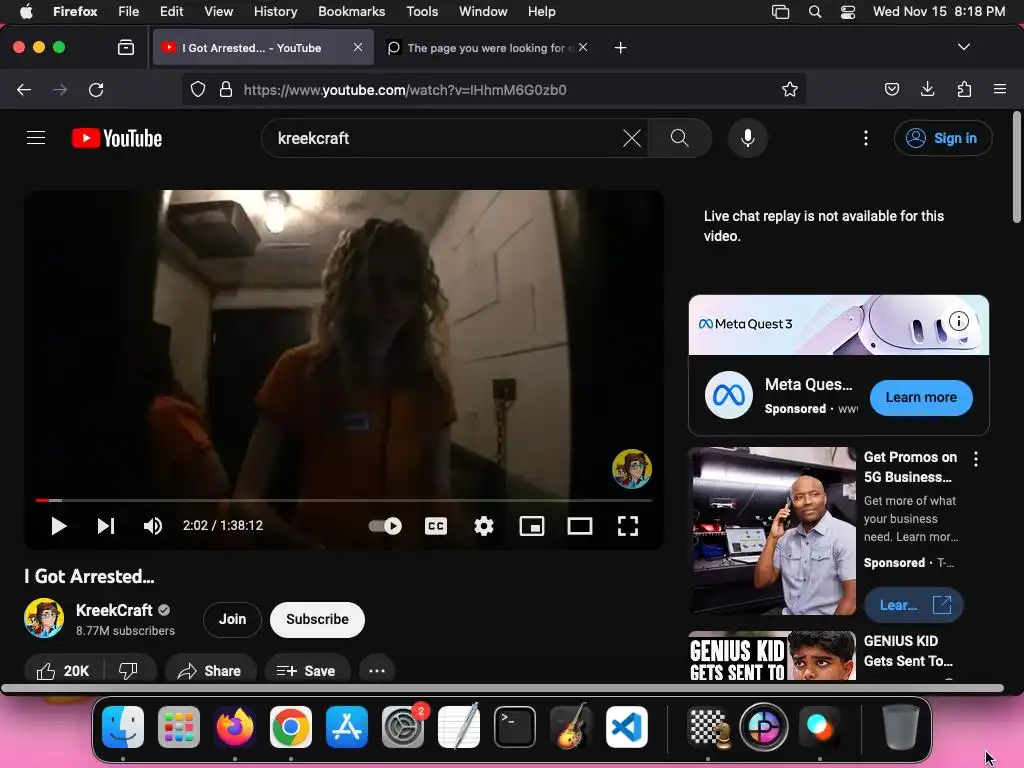The height and width of the screenshot is (768, 1024).
Task: Open GENIUS KID video thumbnail
Action: tap(773, 656)
